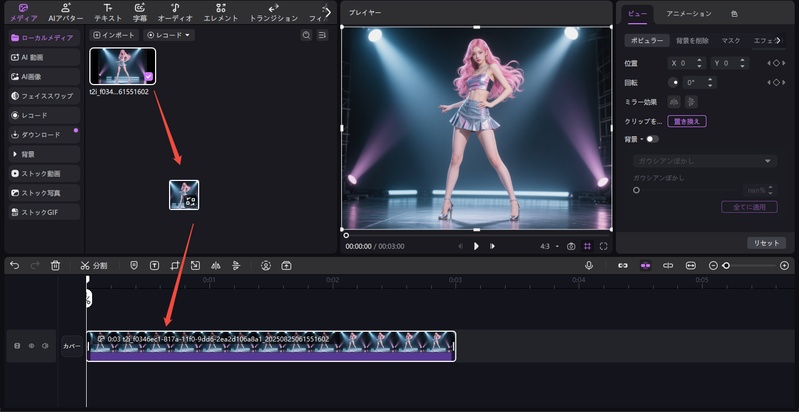The width and height of the screenshot is (799, 412).
Task: Open the レコード dropdown above media
Action: 169,35
